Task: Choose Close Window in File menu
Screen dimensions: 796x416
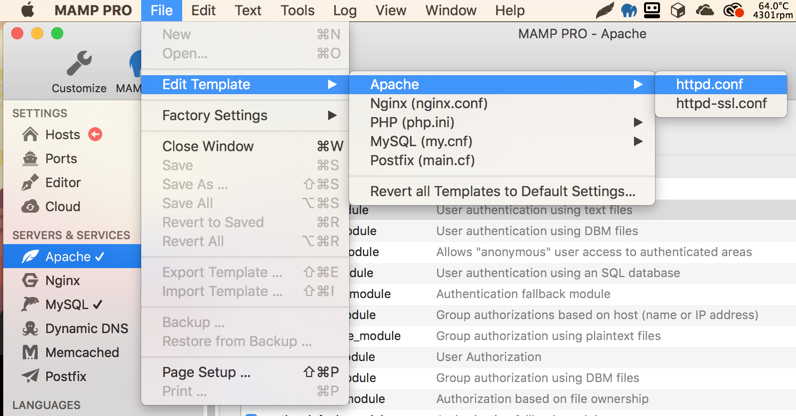Action: (x=245, y=146)
